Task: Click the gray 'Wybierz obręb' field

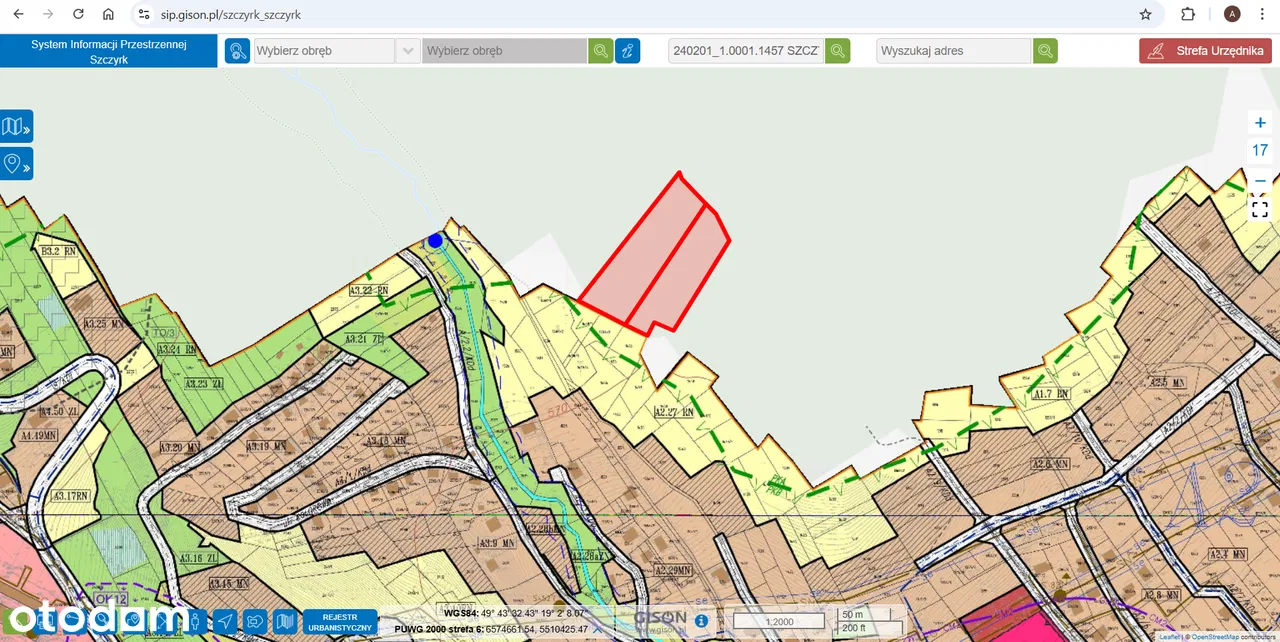Action: [x=504, y=51]
